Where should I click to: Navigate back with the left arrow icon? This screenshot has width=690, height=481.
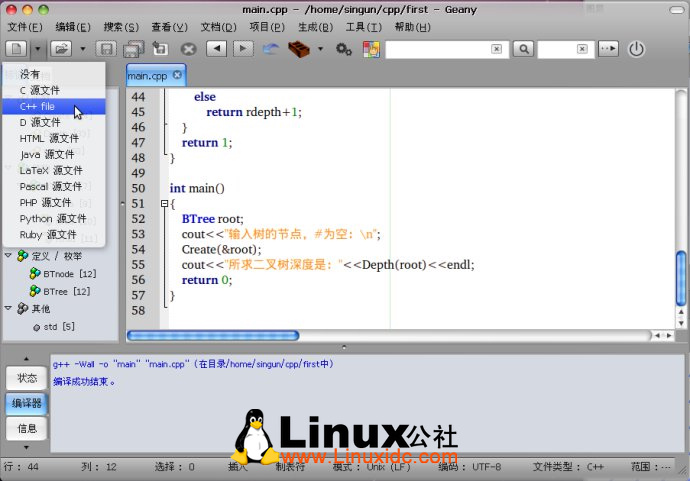pos(217,48)
